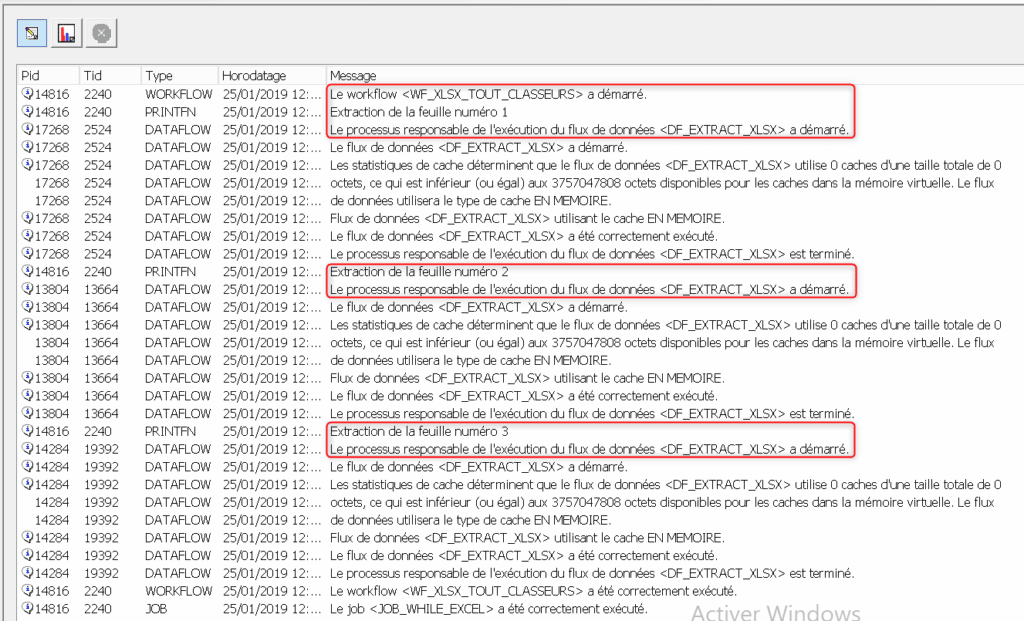The image size is (1024, 621).
Task: Click info icon of workflow 'a démarré' row
Action: click(28, 94)
